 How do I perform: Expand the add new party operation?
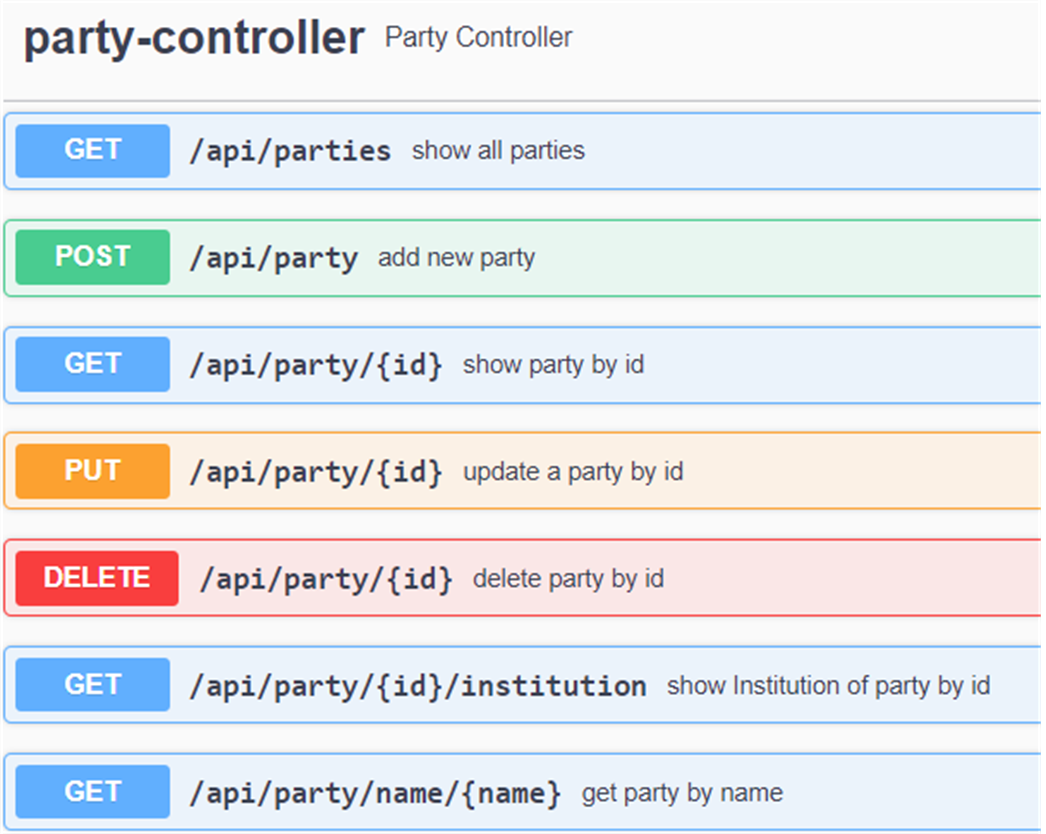click(523, 258)
